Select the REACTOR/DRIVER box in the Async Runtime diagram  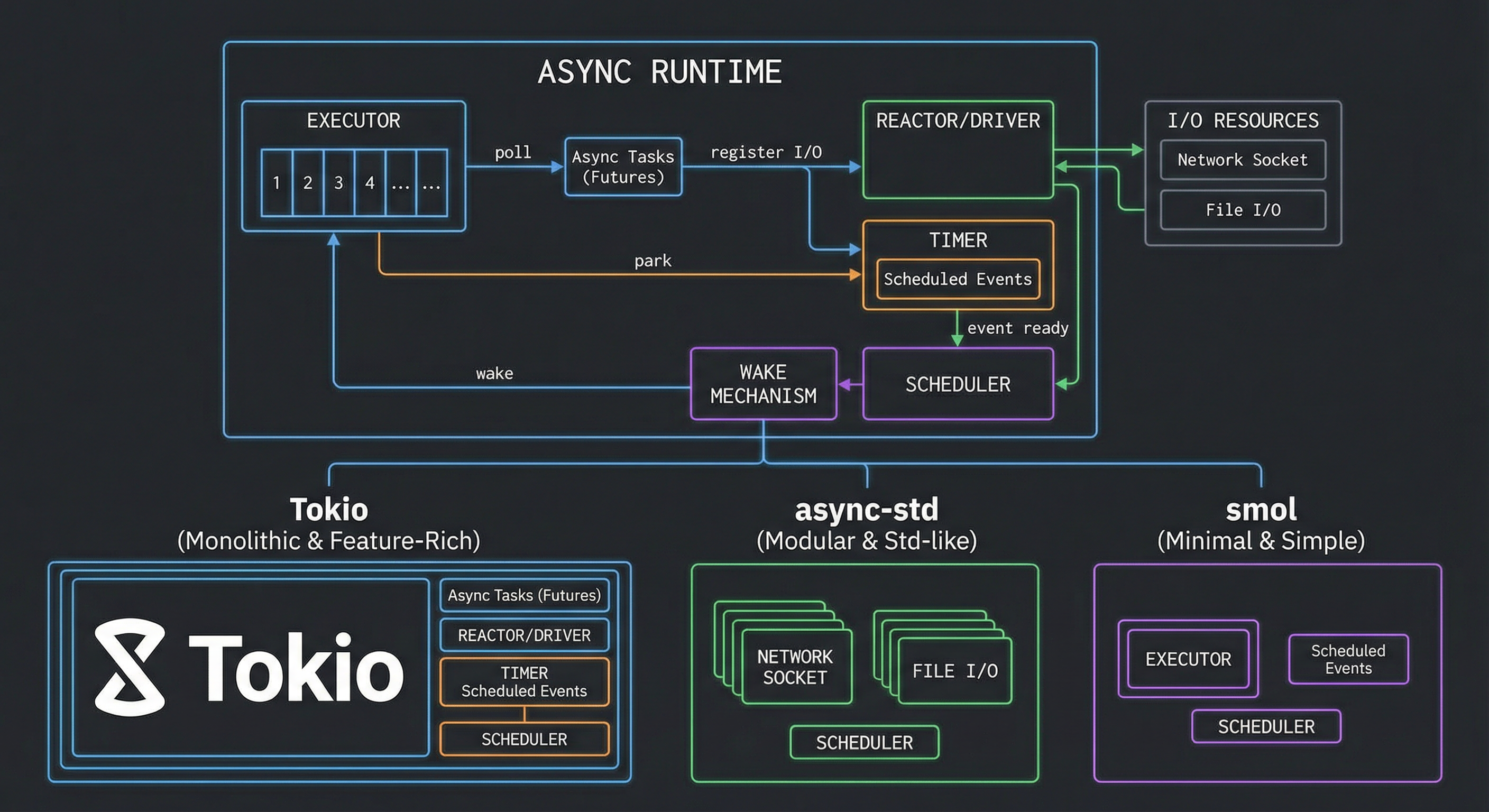958,150
